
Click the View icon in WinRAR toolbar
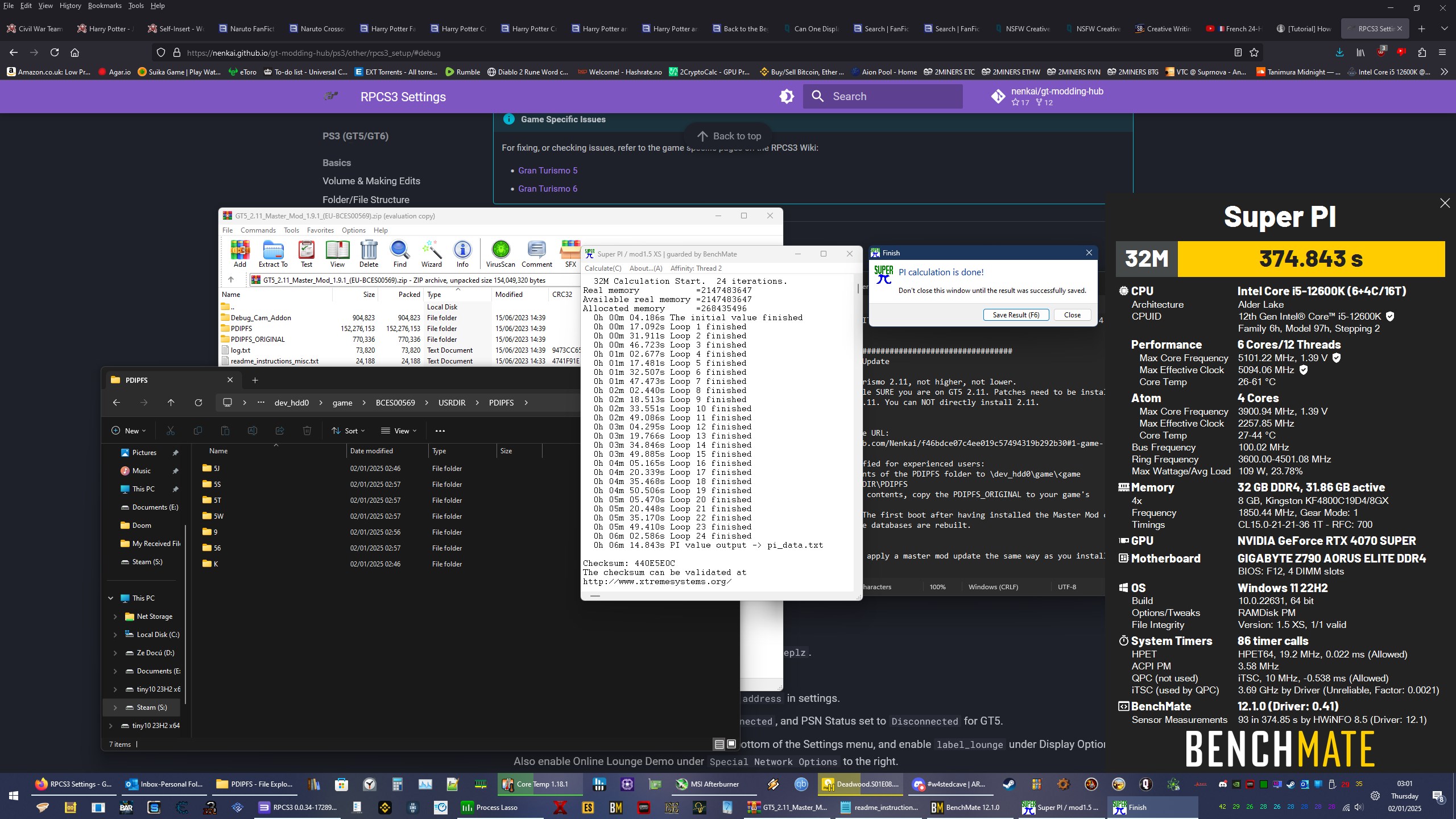[337, 254]
